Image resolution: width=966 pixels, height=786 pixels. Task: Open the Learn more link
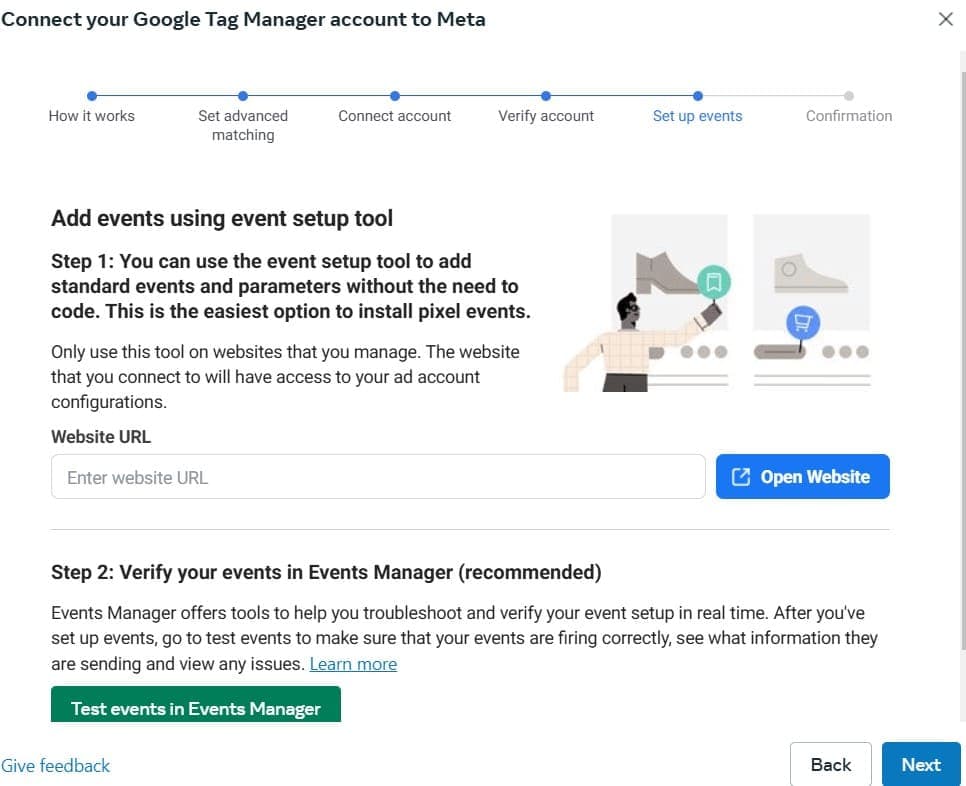353,663
